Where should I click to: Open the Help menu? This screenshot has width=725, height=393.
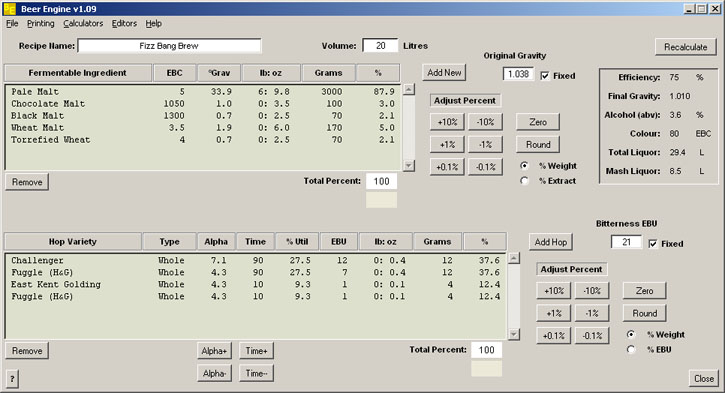[154, 24]
